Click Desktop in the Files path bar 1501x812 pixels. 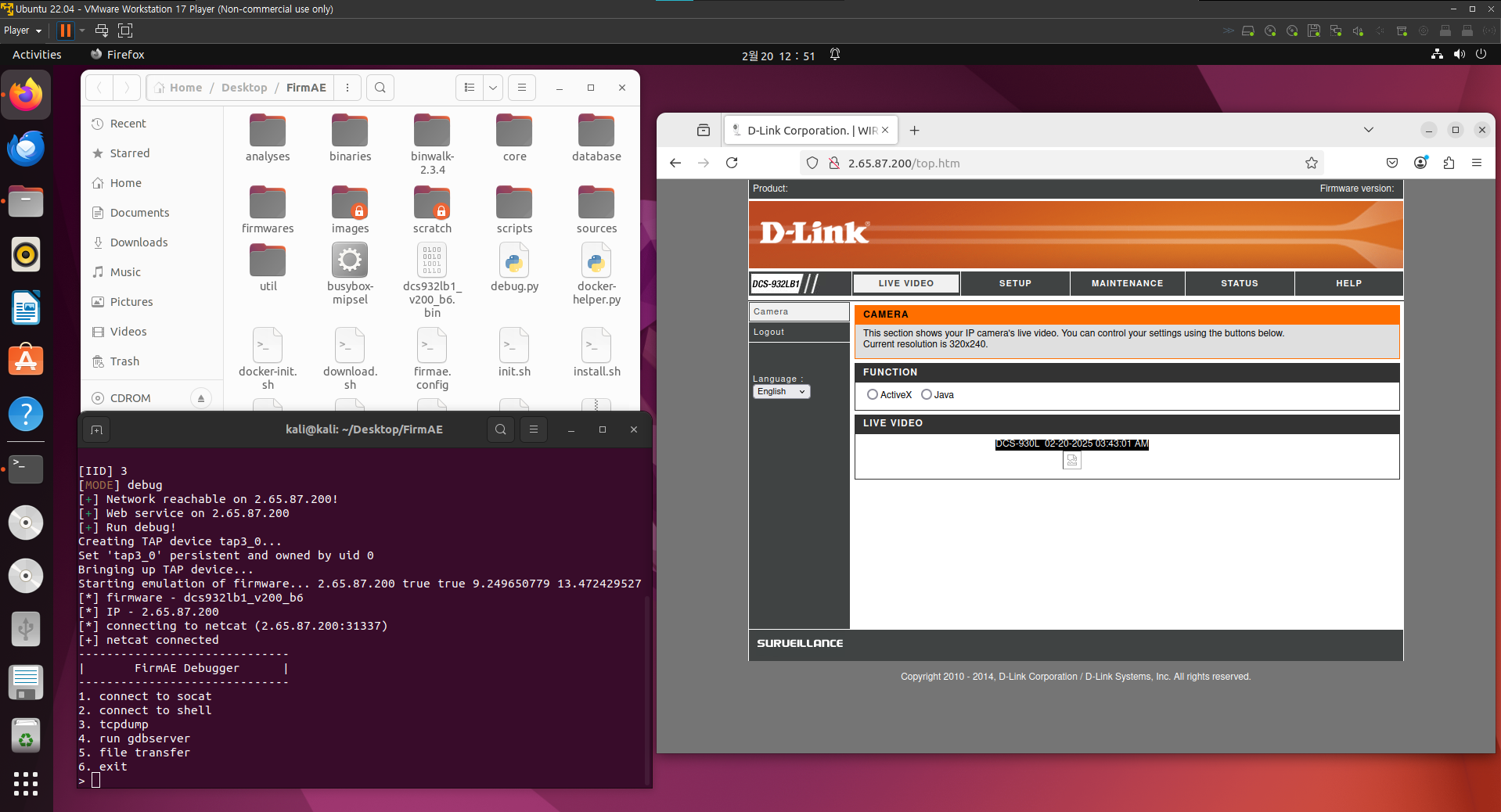tap(244, 88)
